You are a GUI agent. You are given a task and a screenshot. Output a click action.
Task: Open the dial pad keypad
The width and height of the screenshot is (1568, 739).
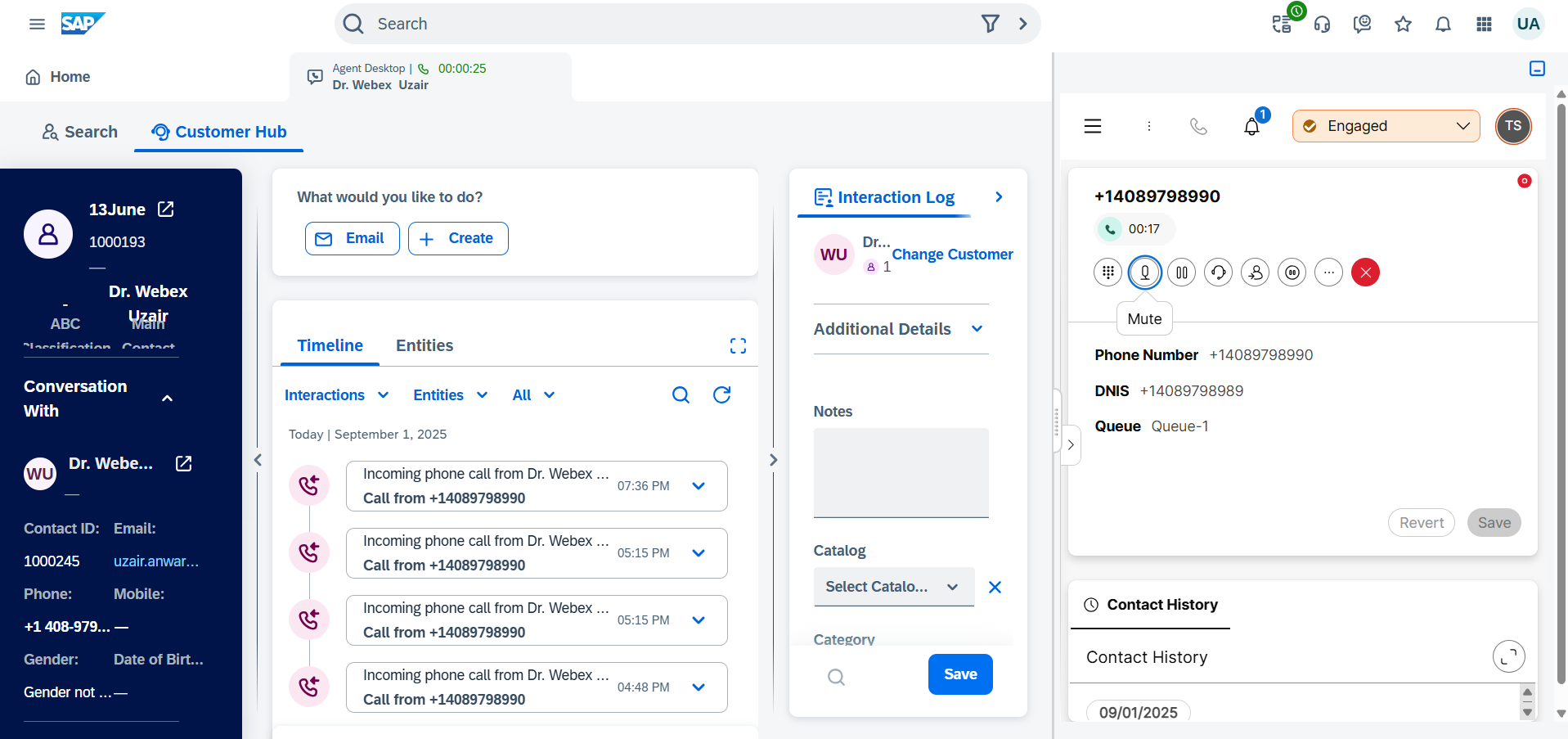click(1107, 273)
